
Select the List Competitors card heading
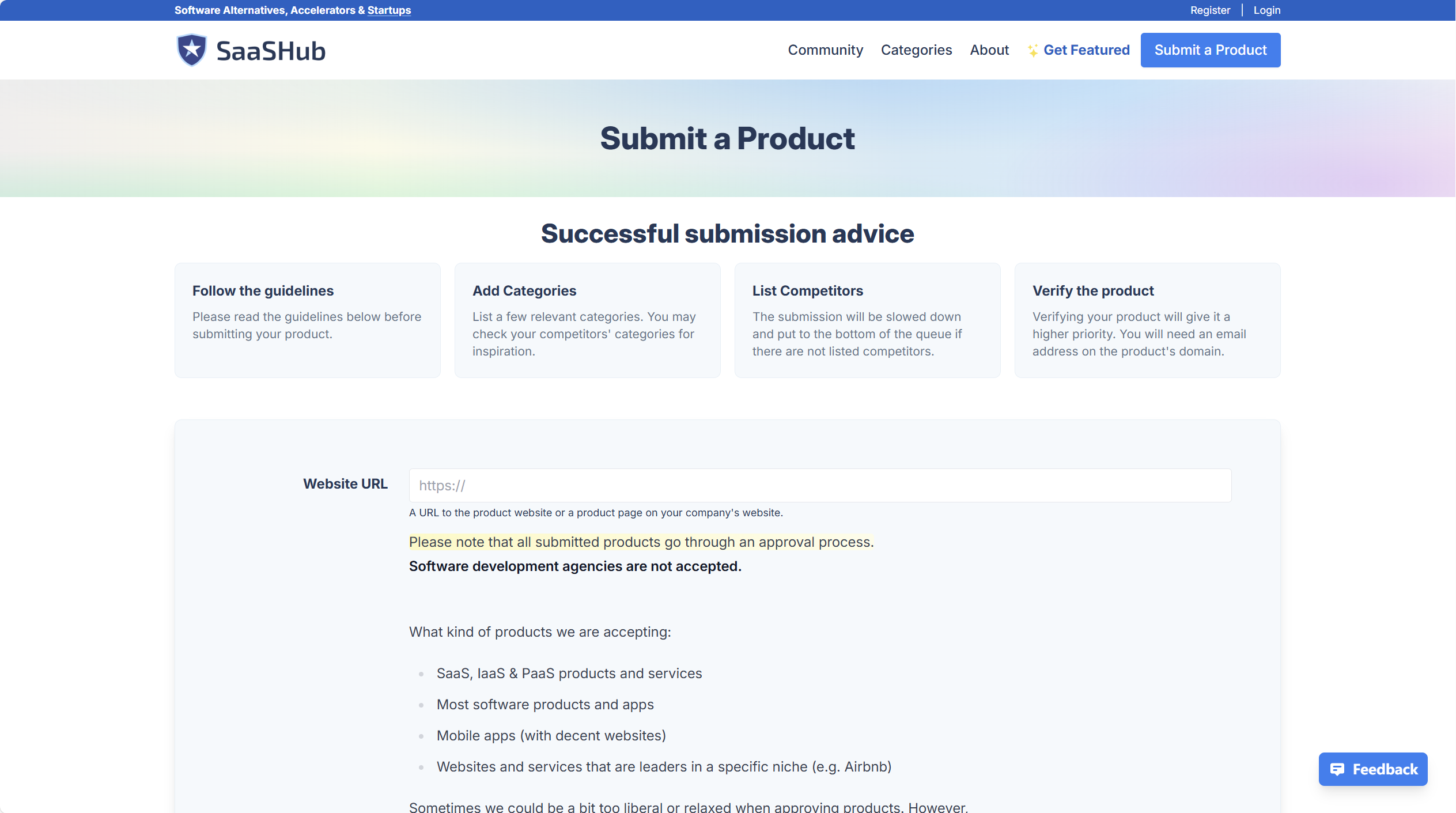[x=807, y=290]
